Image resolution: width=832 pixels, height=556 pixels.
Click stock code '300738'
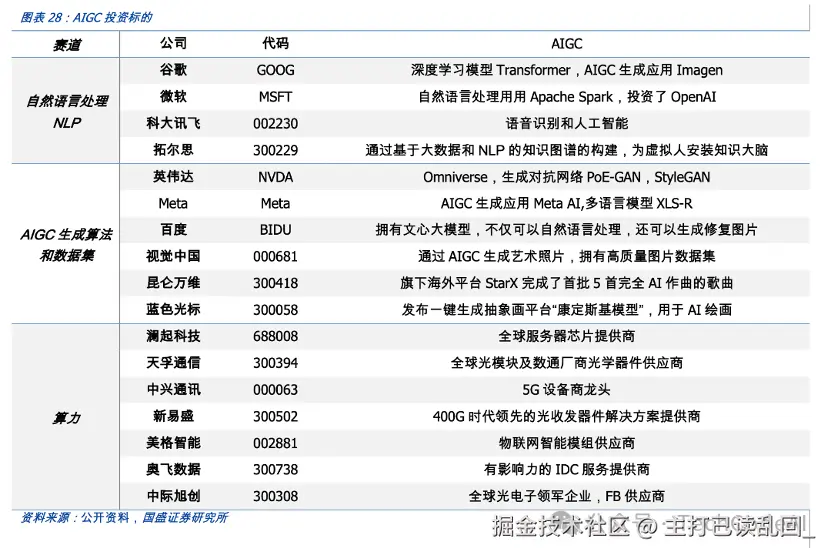tap(275, 470)
